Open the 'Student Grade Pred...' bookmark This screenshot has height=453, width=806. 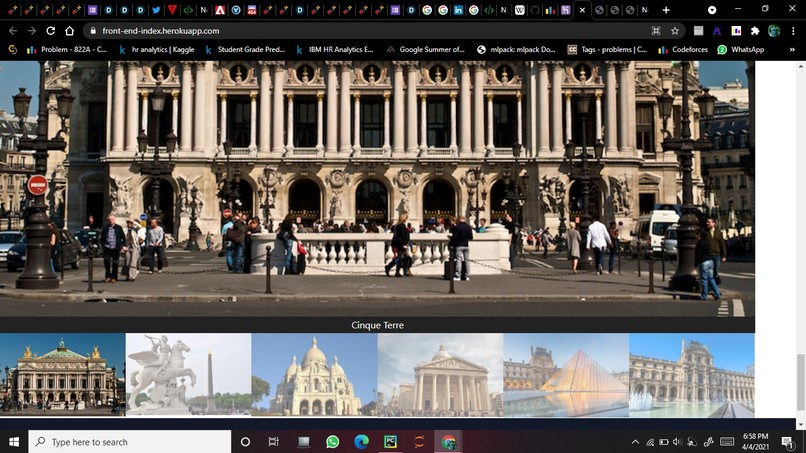pos(245,50)
